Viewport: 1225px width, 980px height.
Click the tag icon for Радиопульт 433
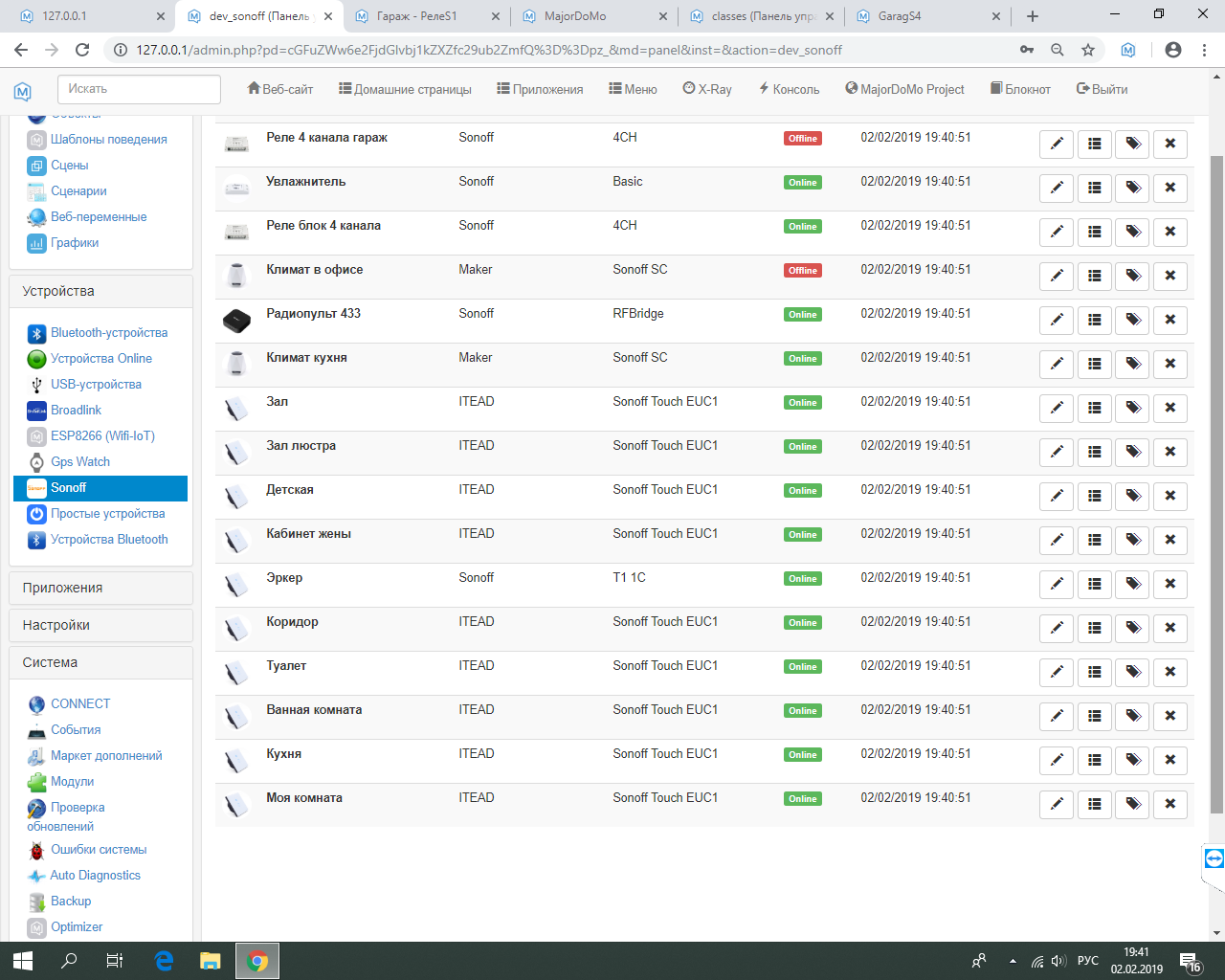coord(1133,320)
